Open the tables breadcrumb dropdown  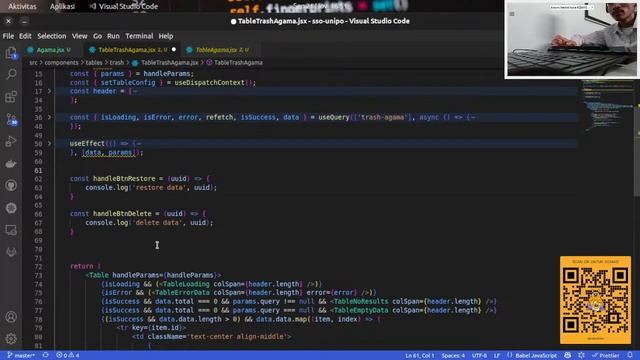[x=94, y=62]
